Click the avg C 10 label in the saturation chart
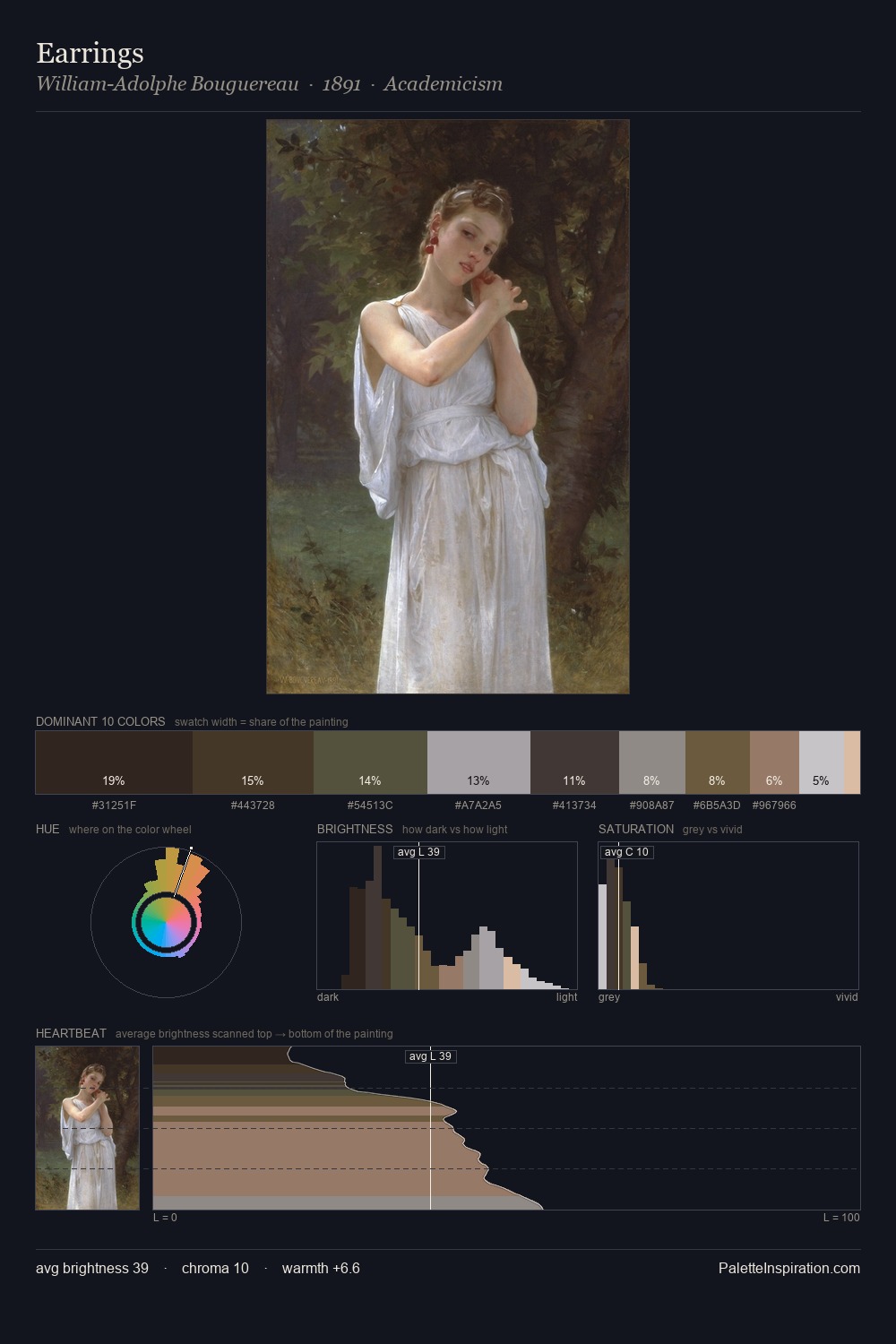 tap(626, 852)
